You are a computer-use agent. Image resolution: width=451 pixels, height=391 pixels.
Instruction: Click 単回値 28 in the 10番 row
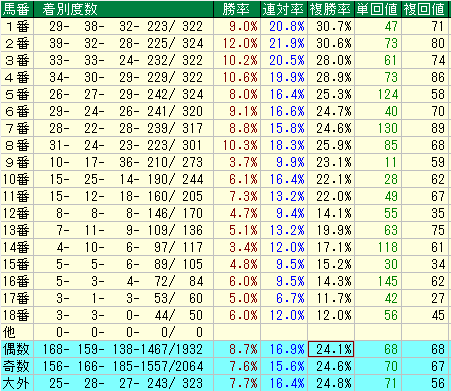(x=378, y=179)
